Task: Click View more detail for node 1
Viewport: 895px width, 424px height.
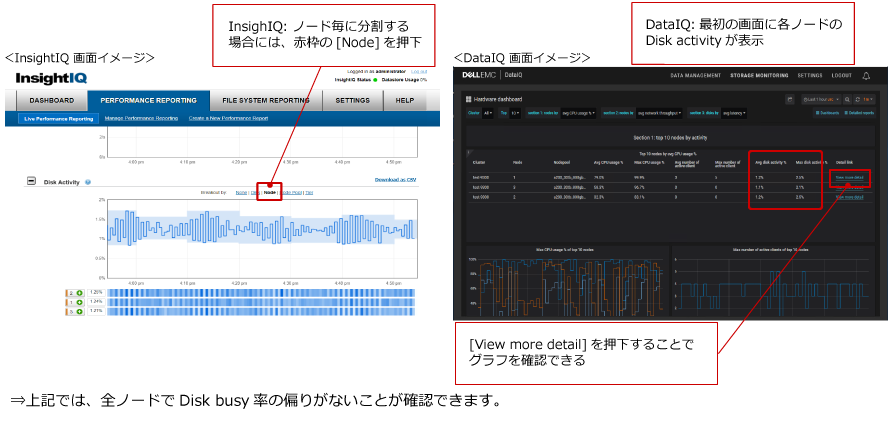Action: 849,177
